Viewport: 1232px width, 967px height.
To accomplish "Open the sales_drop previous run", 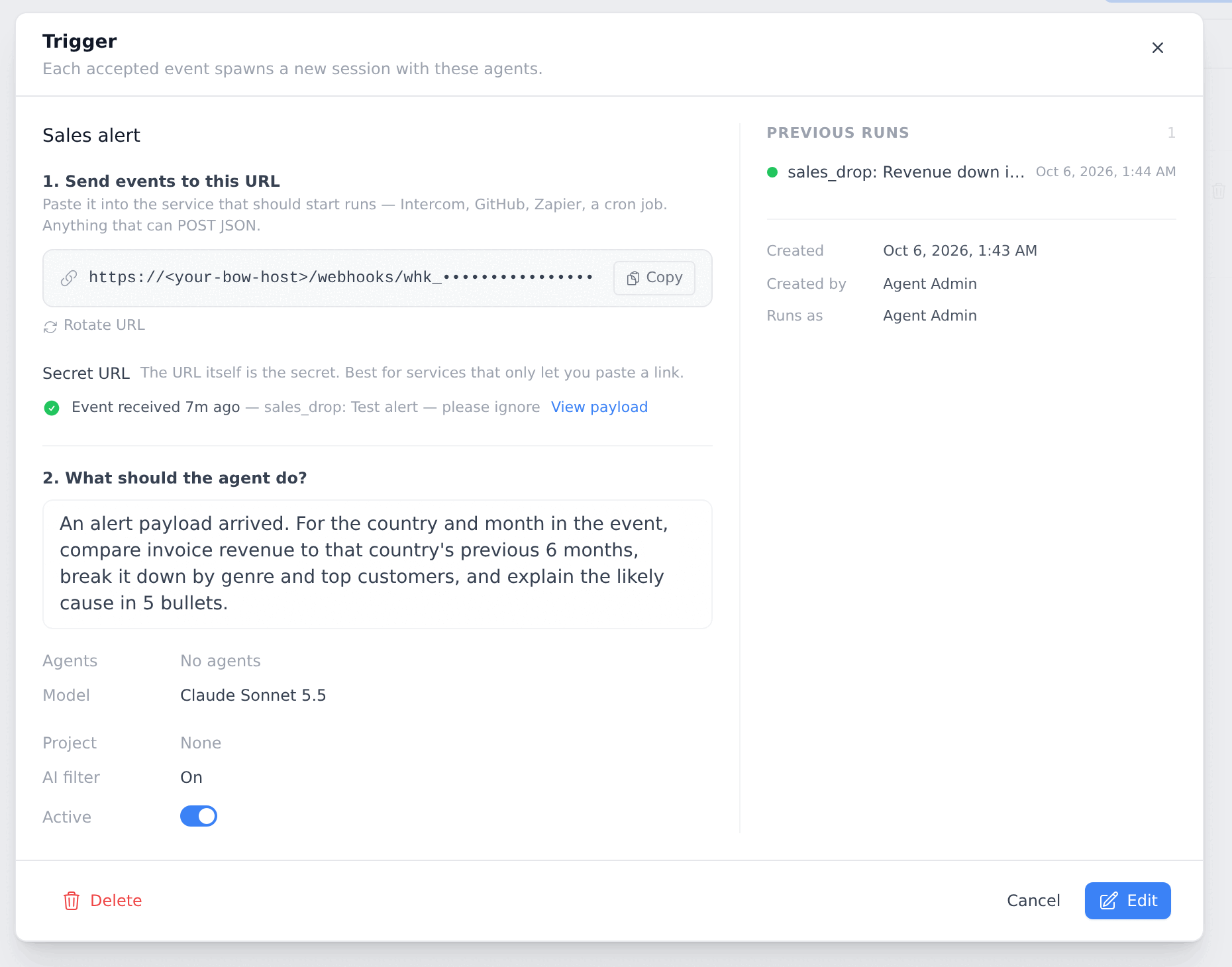I will coord(971,172).
